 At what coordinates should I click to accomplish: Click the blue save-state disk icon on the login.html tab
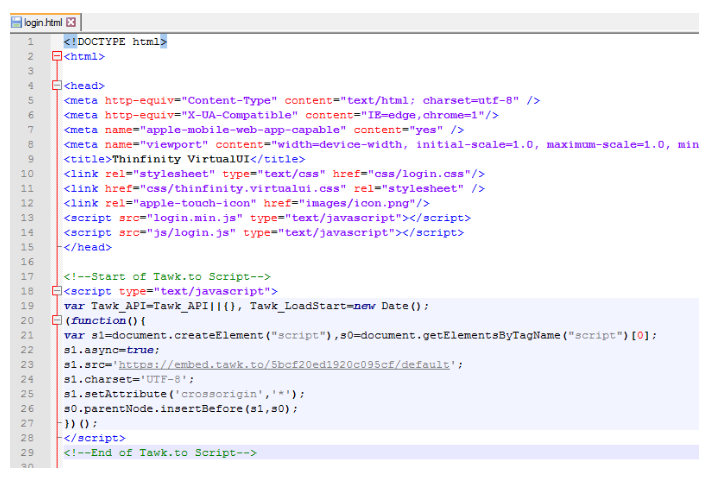(17, 22)
